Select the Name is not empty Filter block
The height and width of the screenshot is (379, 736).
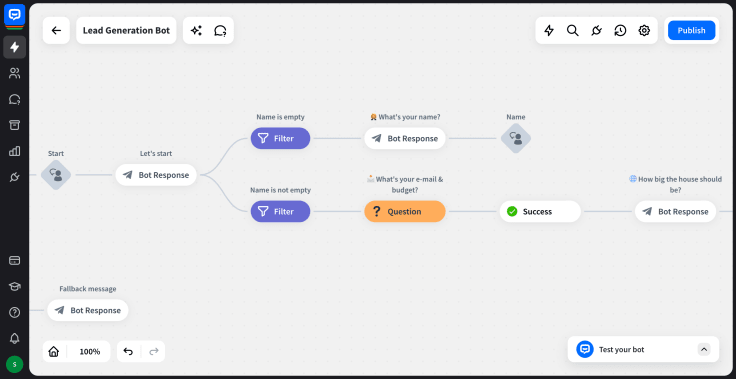pos(280,212)
